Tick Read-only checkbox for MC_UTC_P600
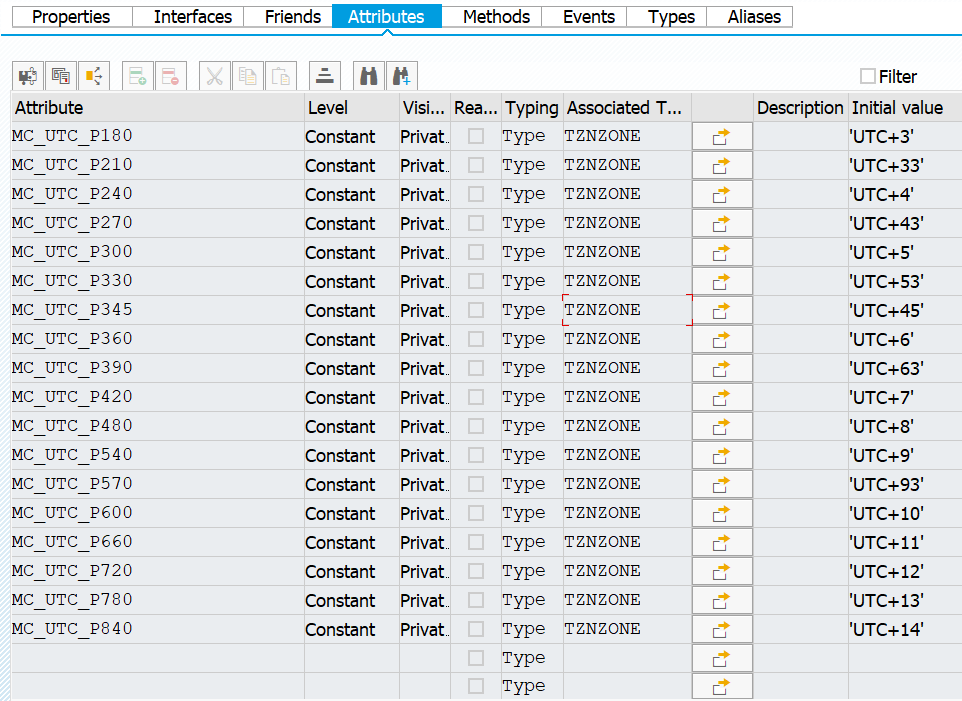 476,513
